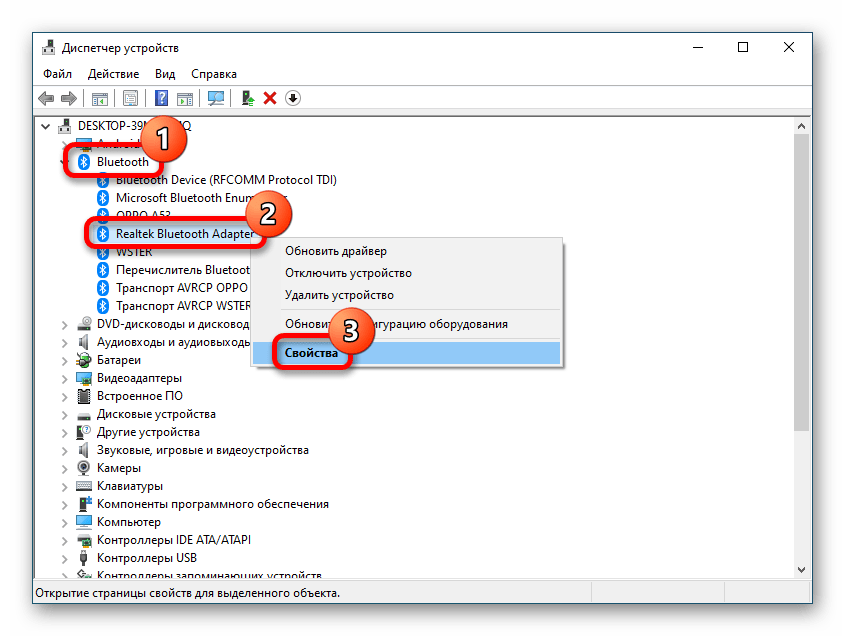Expand the Клавиатуры category arrow

point(66,486)
